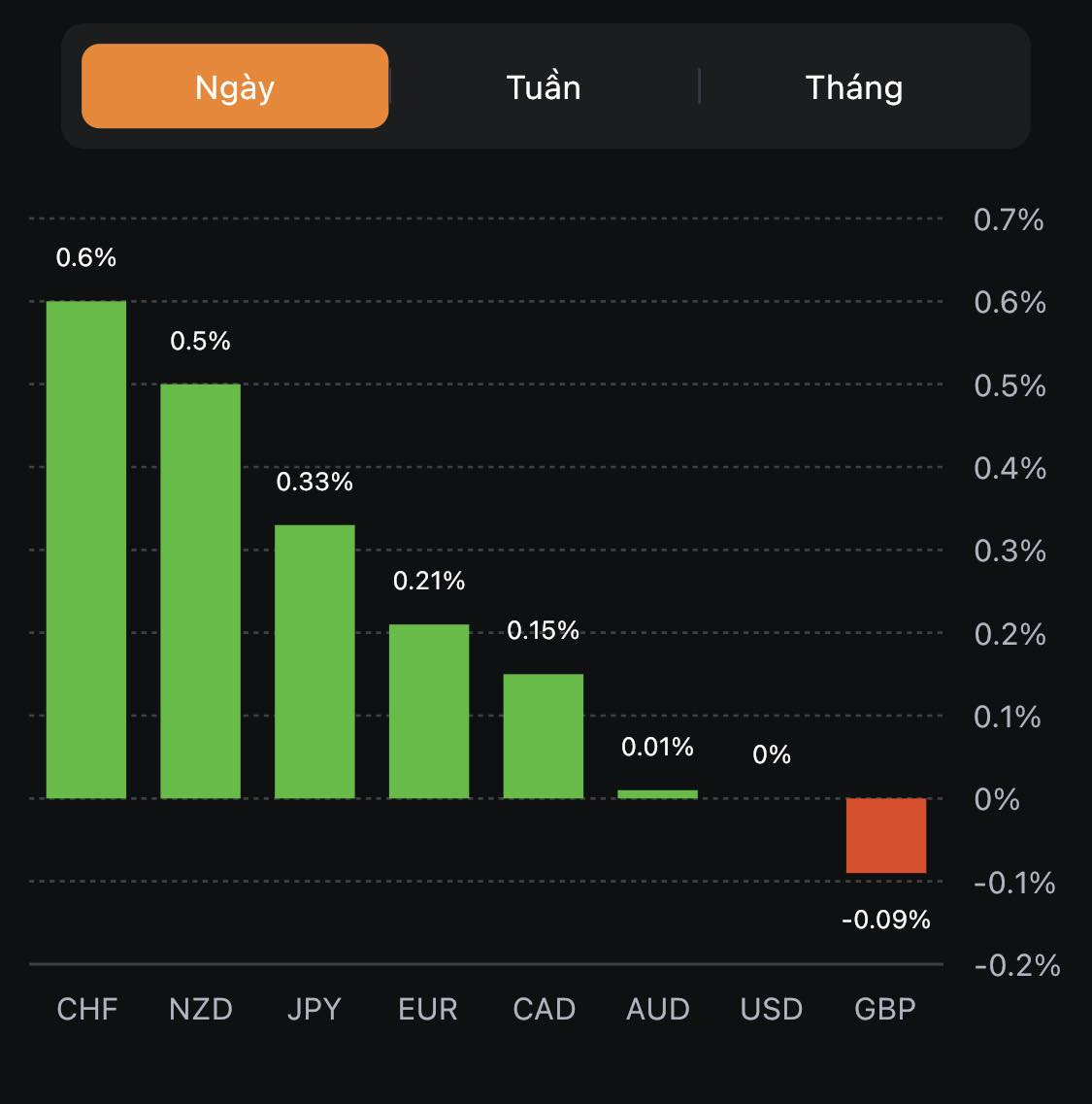Tap the green CHF bar
This screenshot has width=1092, height=1104.
coord(86,550)
